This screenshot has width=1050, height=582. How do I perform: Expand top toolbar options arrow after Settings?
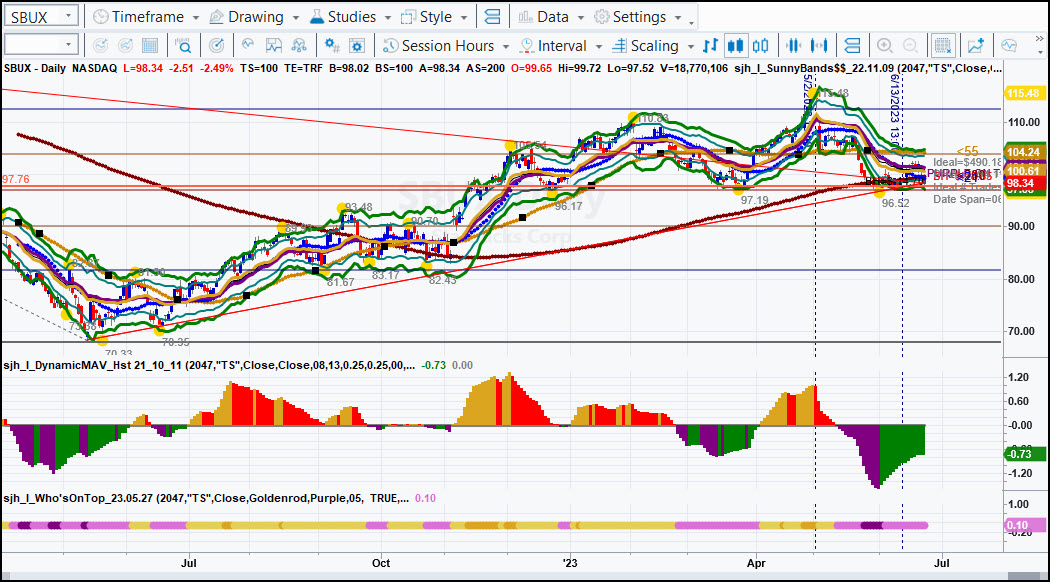click(x=692, y=22)
